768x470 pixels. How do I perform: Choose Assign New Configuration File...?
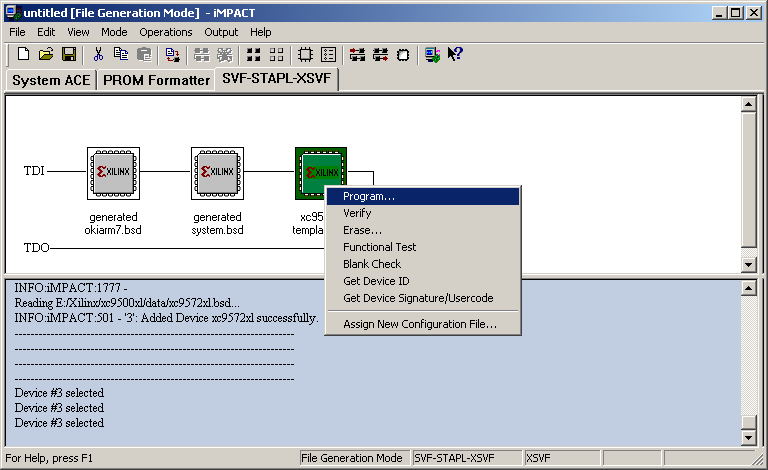coord(423,324)
